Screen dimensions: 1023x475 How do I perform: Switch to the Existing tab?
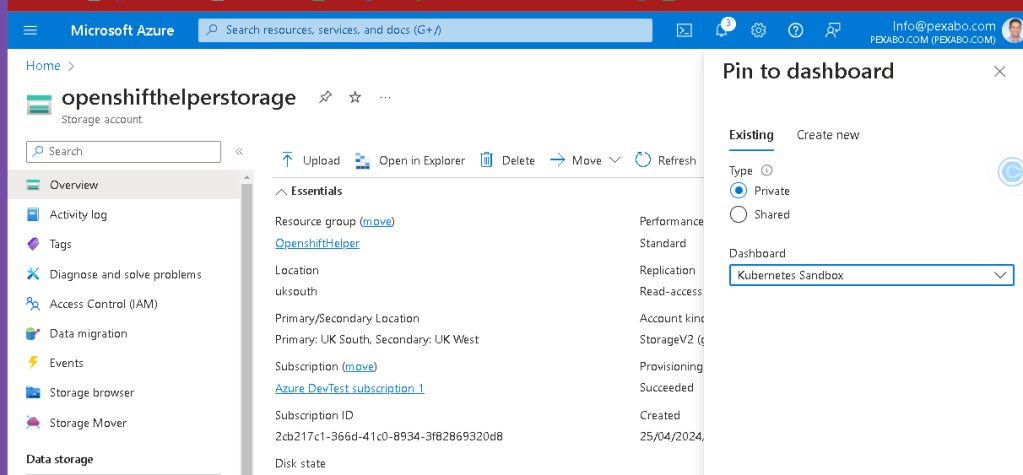point(751,135)
